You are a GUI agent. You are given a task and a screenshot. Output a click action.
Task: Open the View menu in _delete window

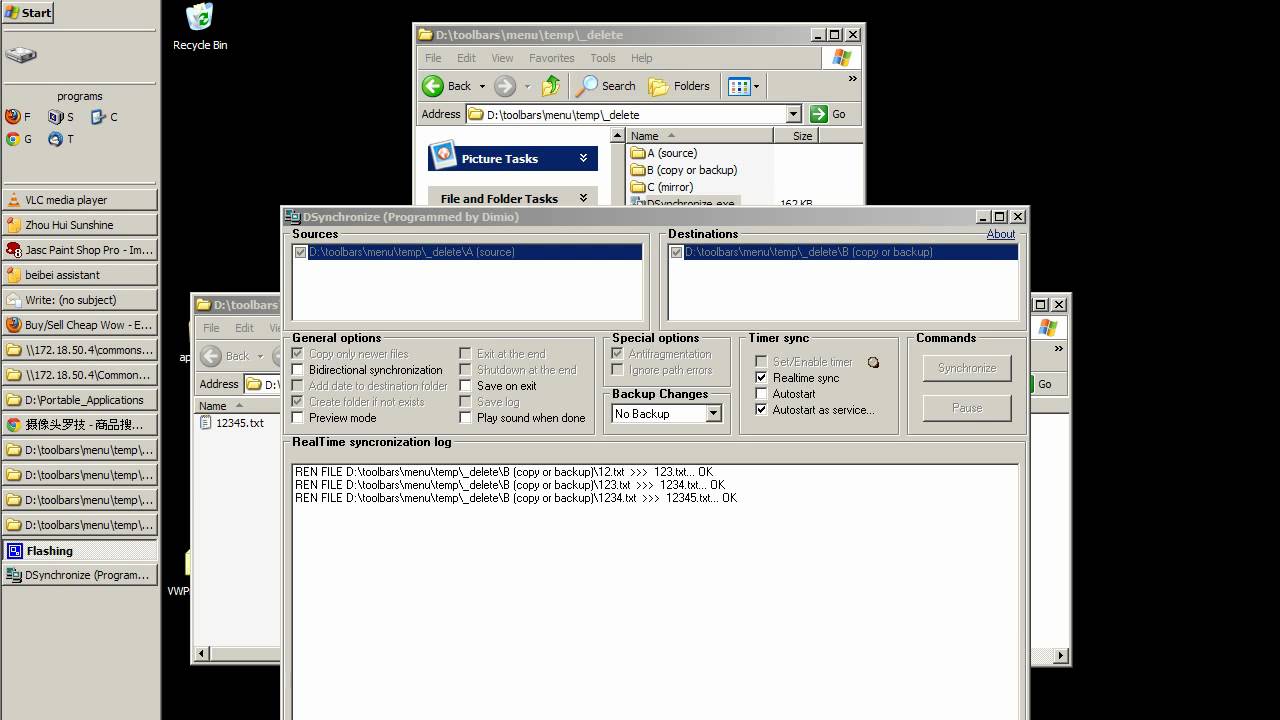coord(502,58)
